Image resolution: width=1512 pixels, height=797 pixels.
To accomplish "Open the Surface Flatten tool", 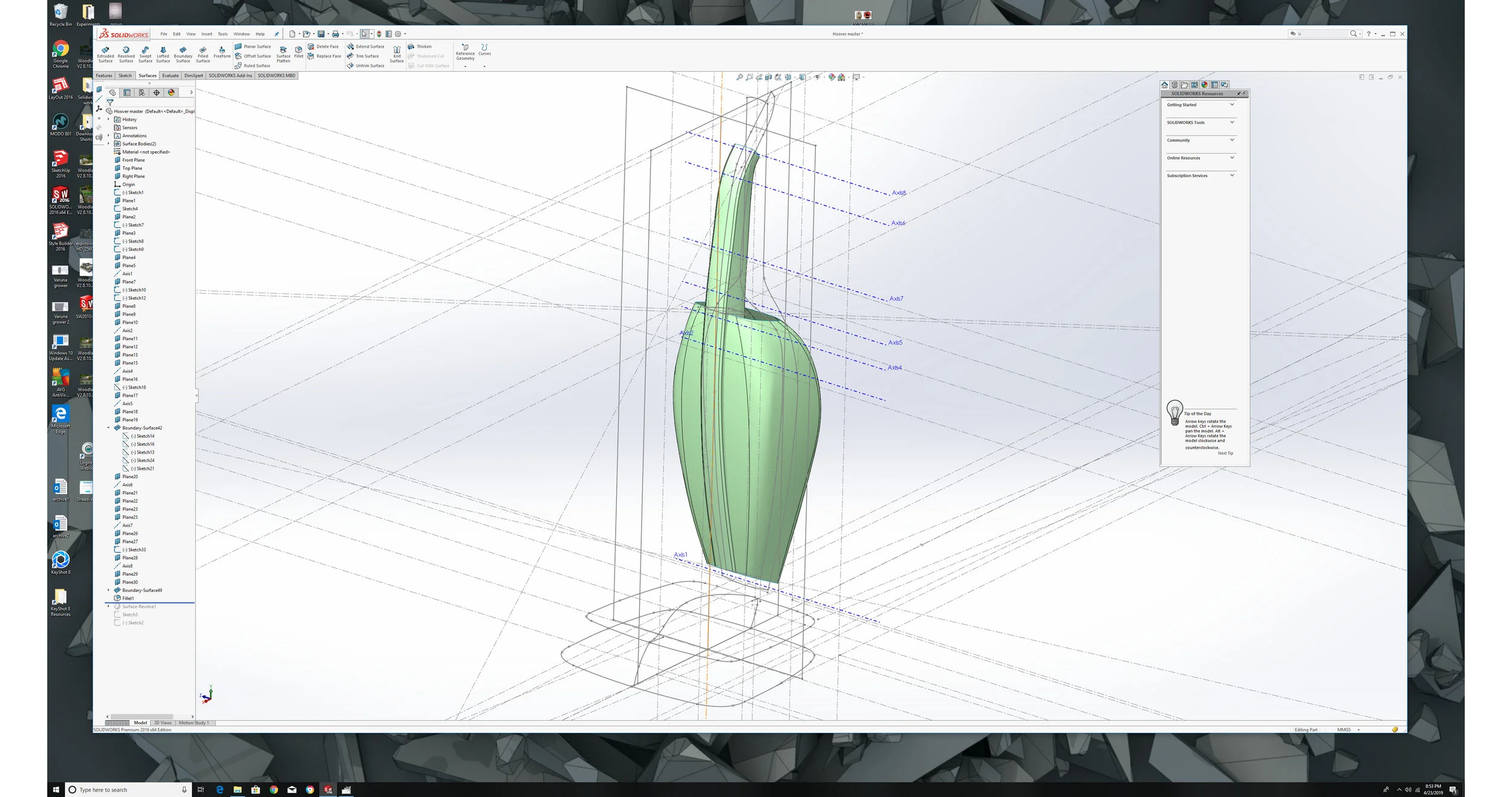I will click(283, 53).
